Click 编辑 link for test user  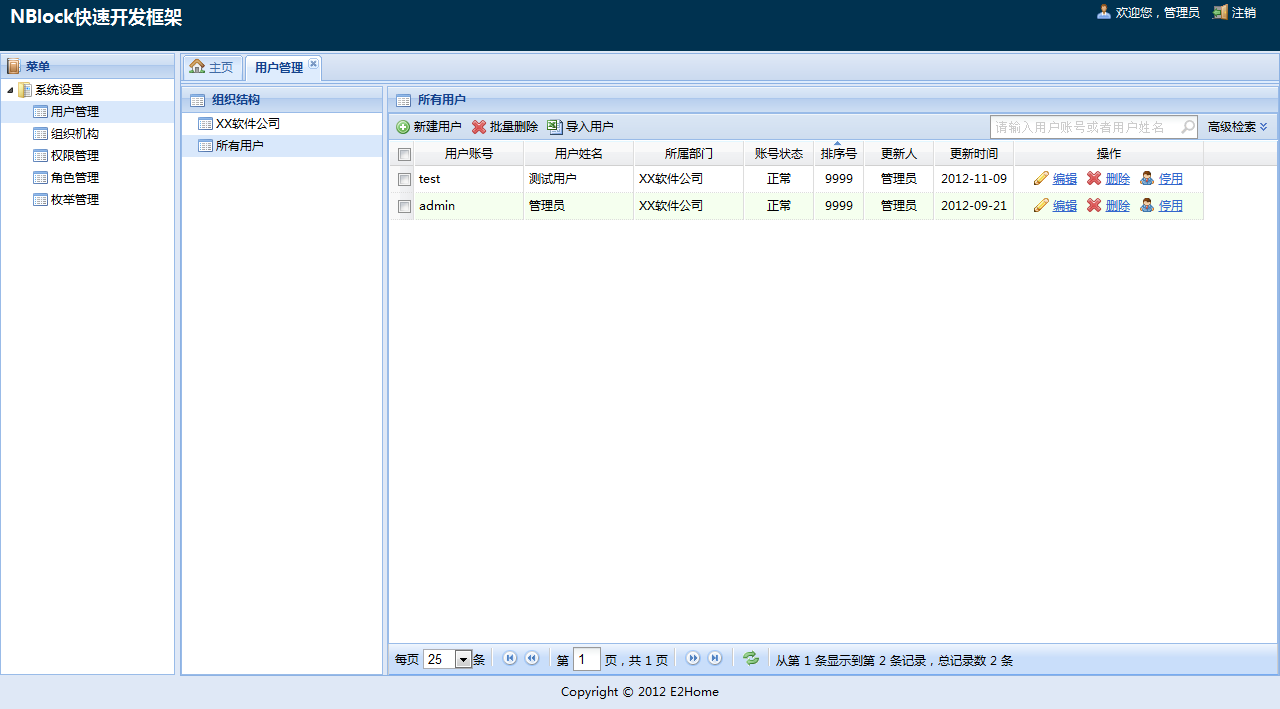[1065, 179]
